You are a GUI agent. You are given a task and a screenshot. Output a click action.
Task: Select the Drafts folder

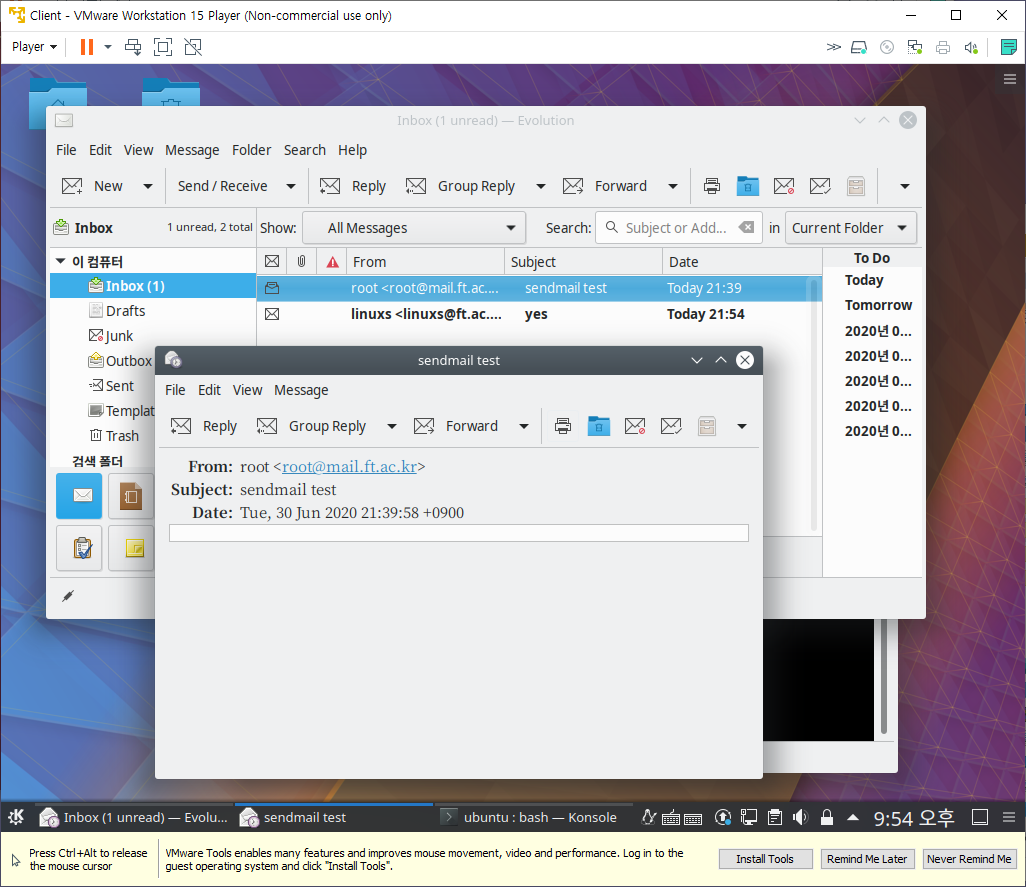pyautogui.click(x=125, y=311)
